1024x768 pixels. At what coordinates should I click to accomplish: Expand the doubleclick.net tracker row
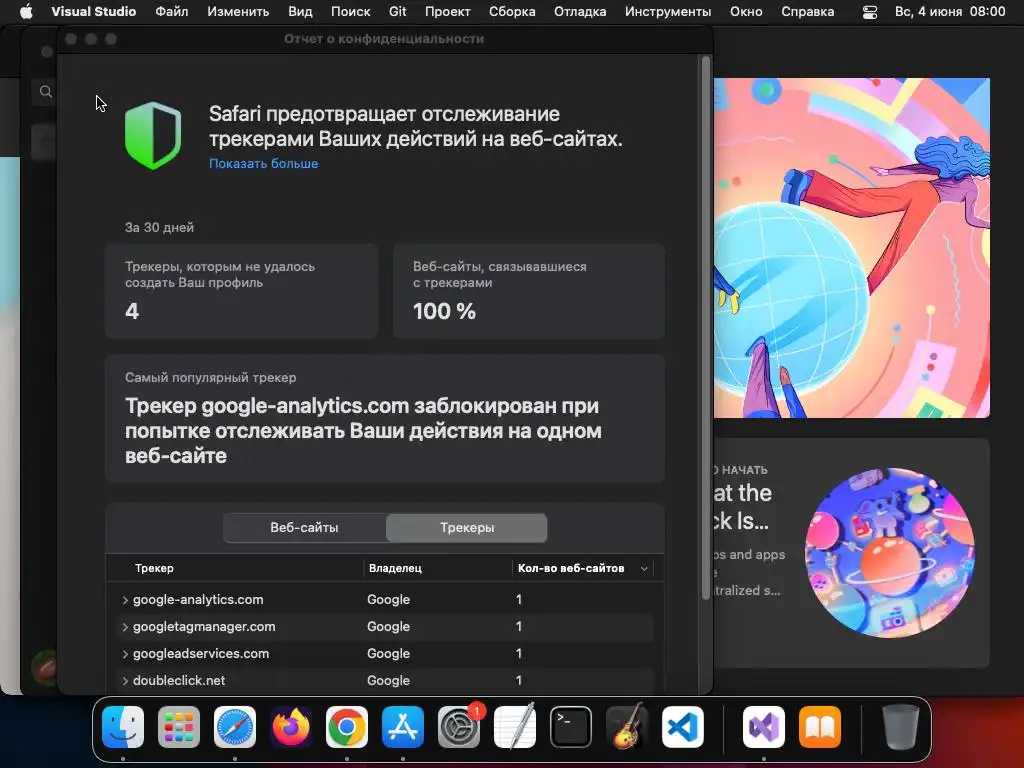click(x=125, y=680)
